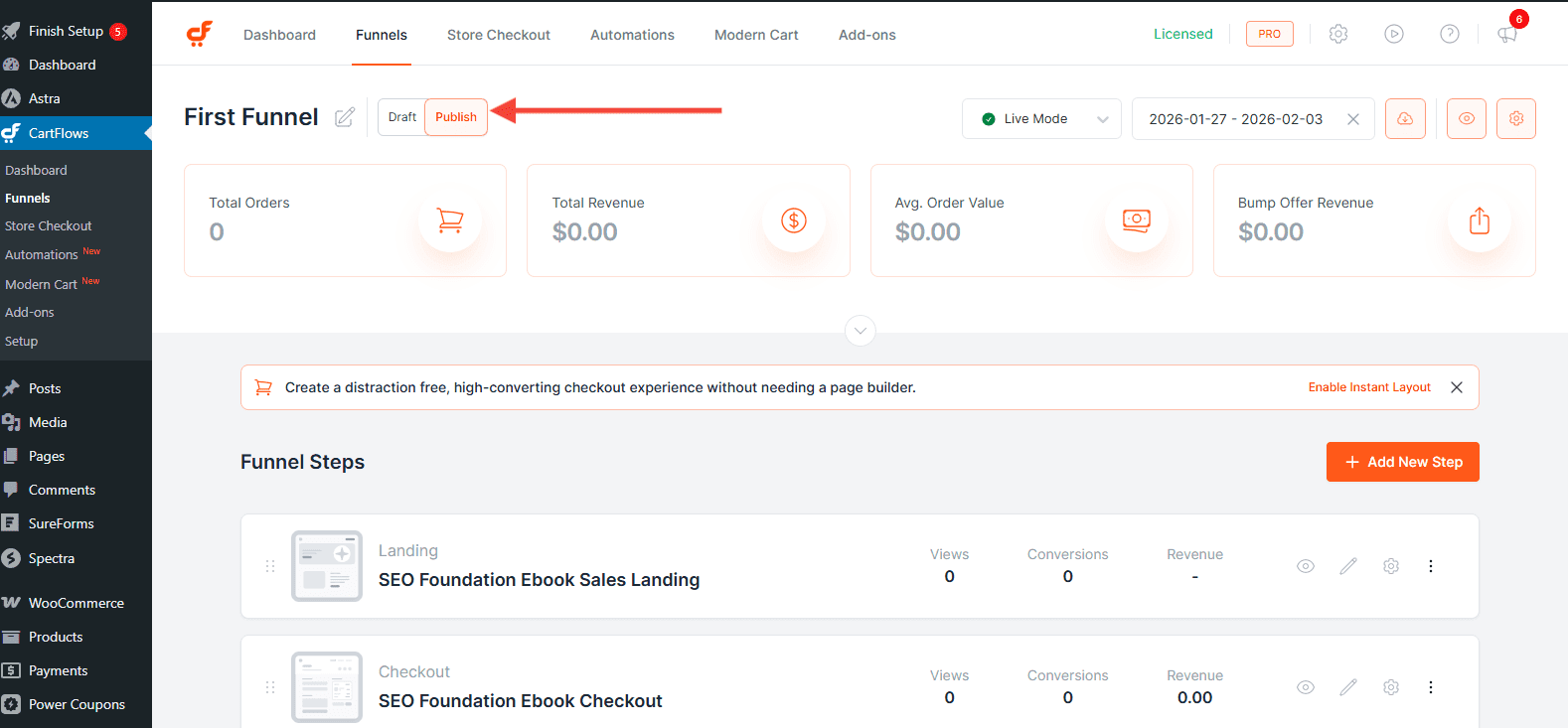This screenshot has width=1568, height=728.
Task: Open Store Checkout in the CartFlows submenu
Action: pos(48,226)
